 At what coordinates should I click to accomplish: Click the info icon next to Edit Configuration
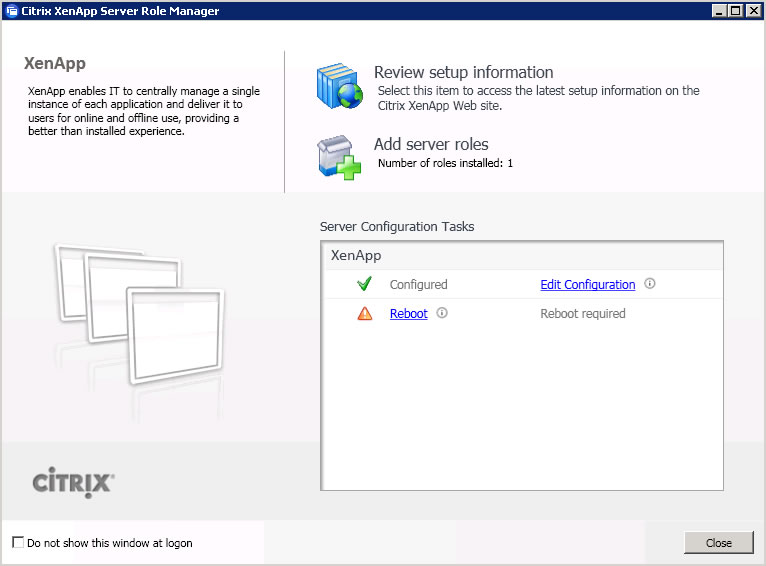click(x=650, y=283)
